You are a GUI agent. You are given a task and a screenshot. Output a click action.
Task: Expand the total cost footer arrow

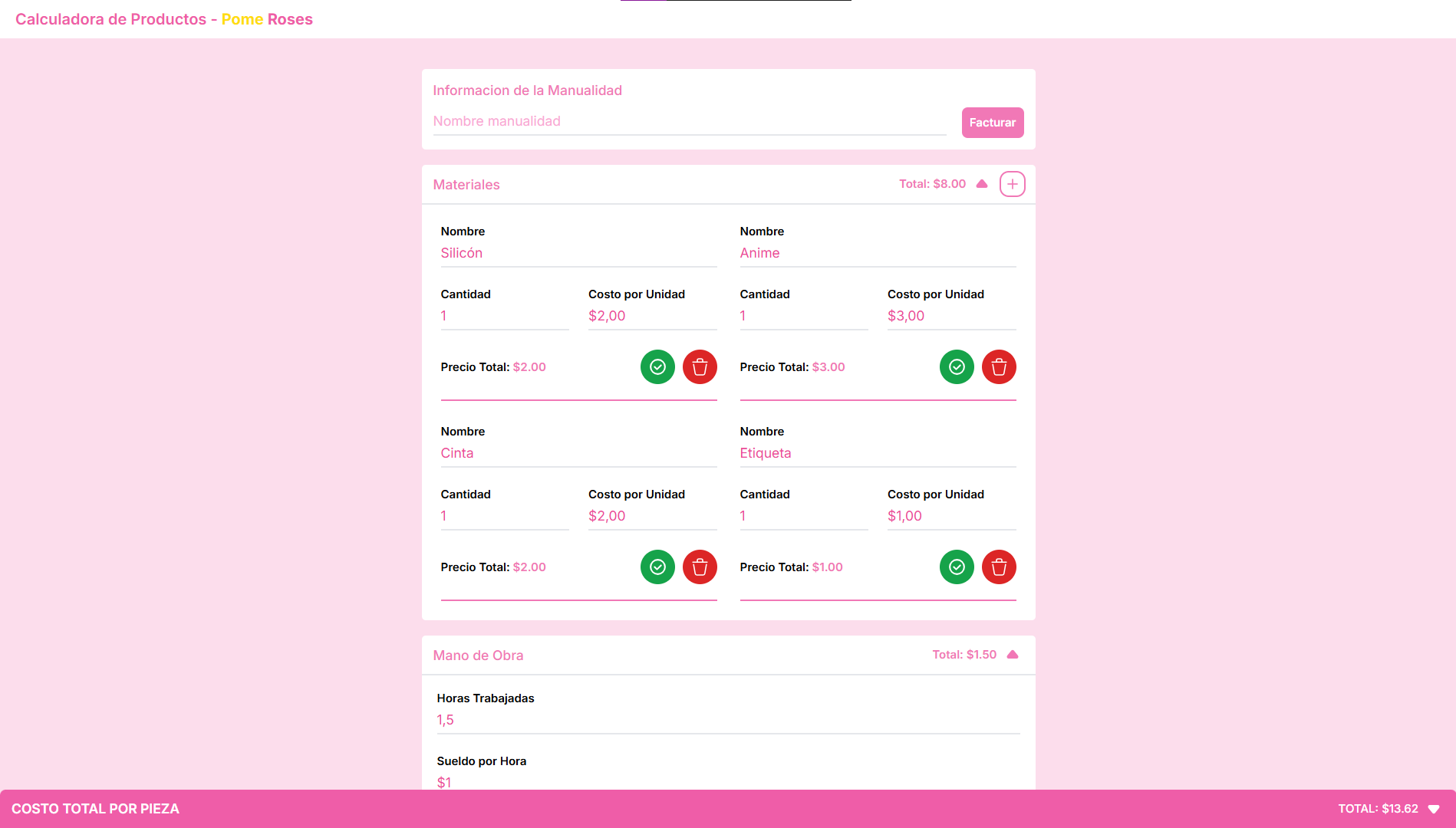click(x=1433, y=809)
